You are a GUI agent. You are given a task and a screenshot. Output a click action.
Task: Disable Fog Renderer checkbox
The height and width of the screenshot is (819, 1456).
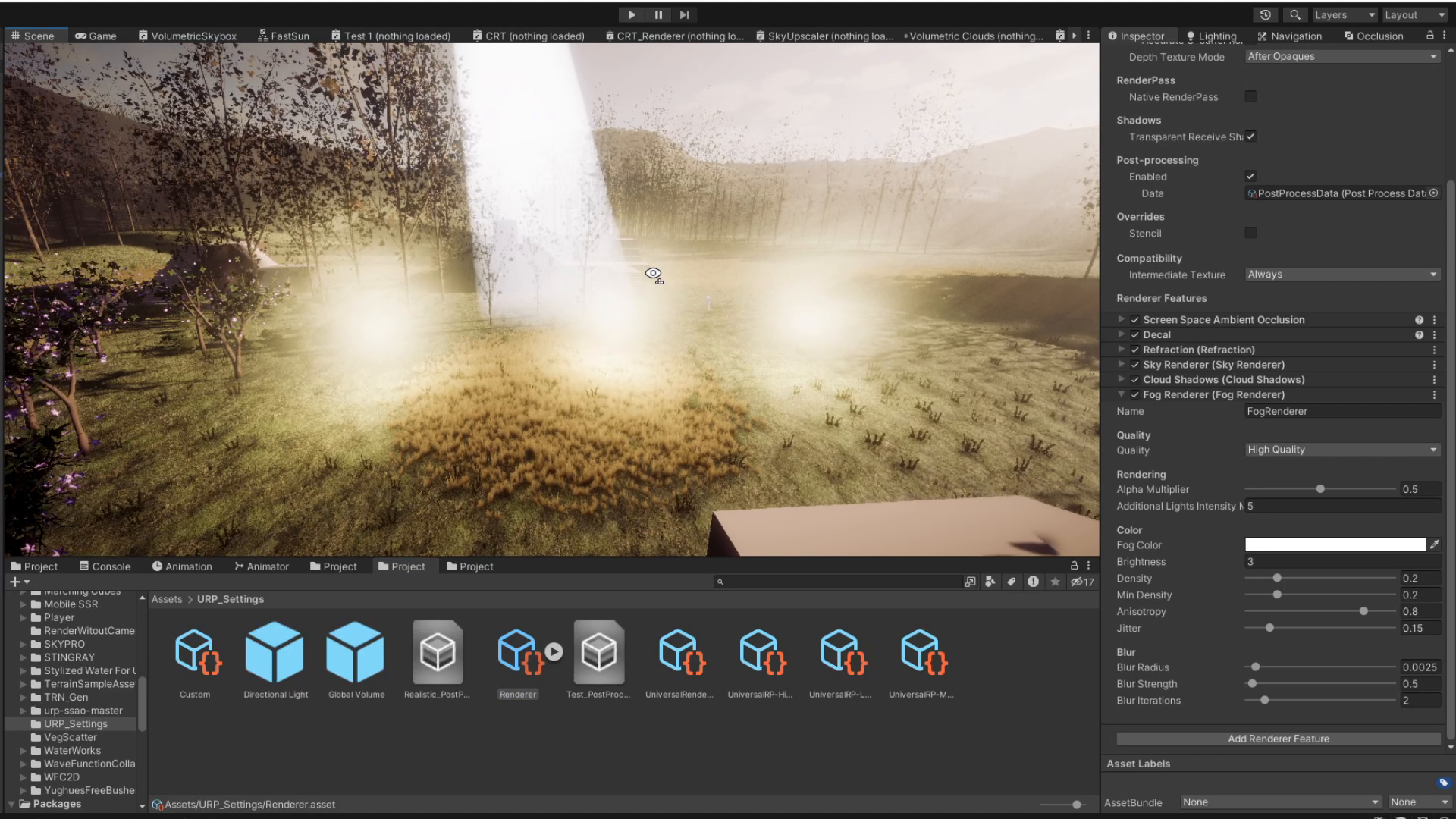[1135, 394]
